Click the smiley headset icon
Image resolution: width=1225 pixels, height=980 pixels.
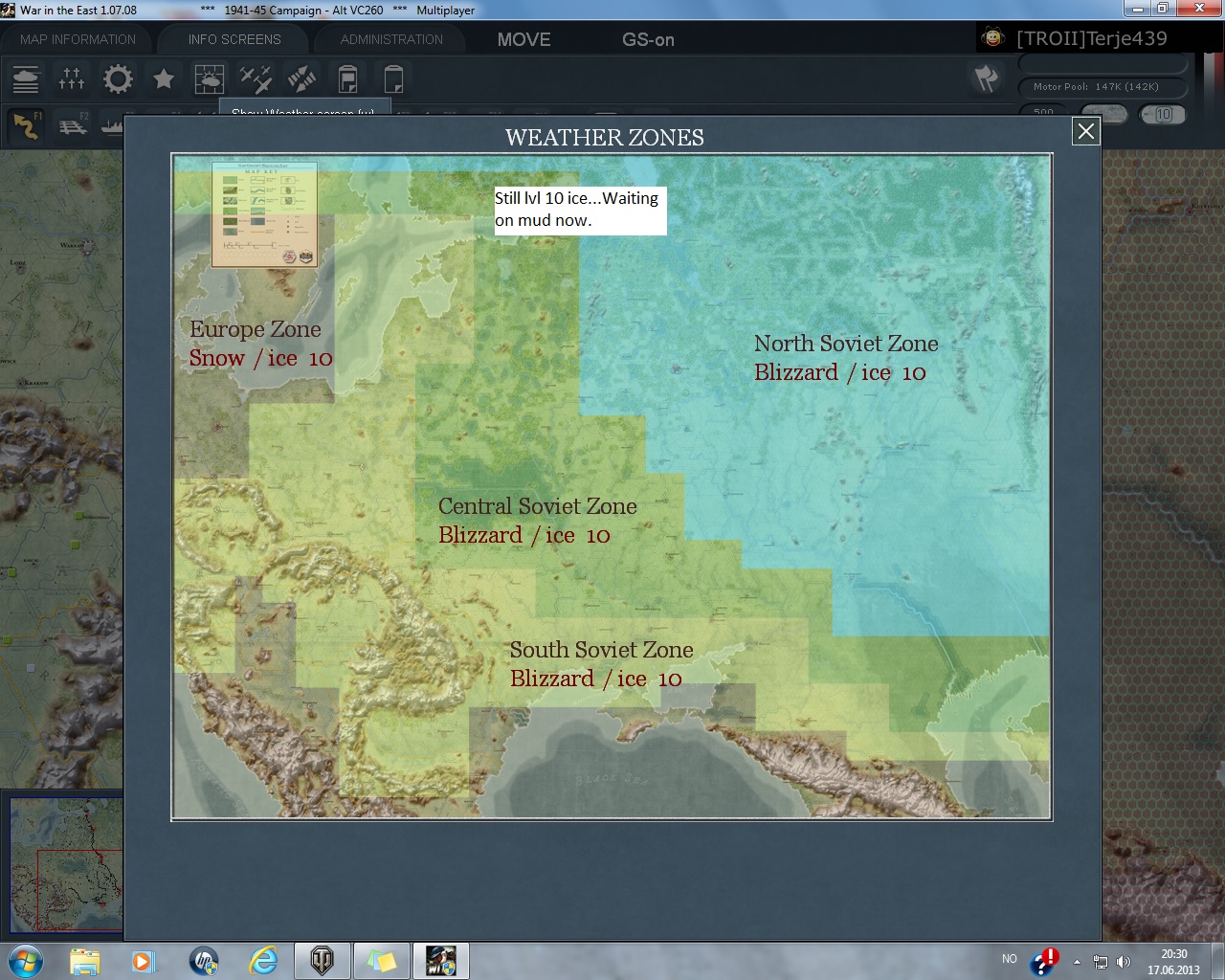[x=993, y=37]
